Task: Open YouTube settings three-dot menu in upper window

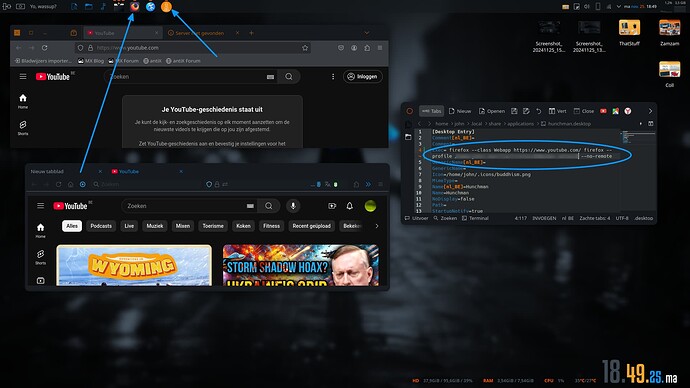Action: [x=333, y=77]
